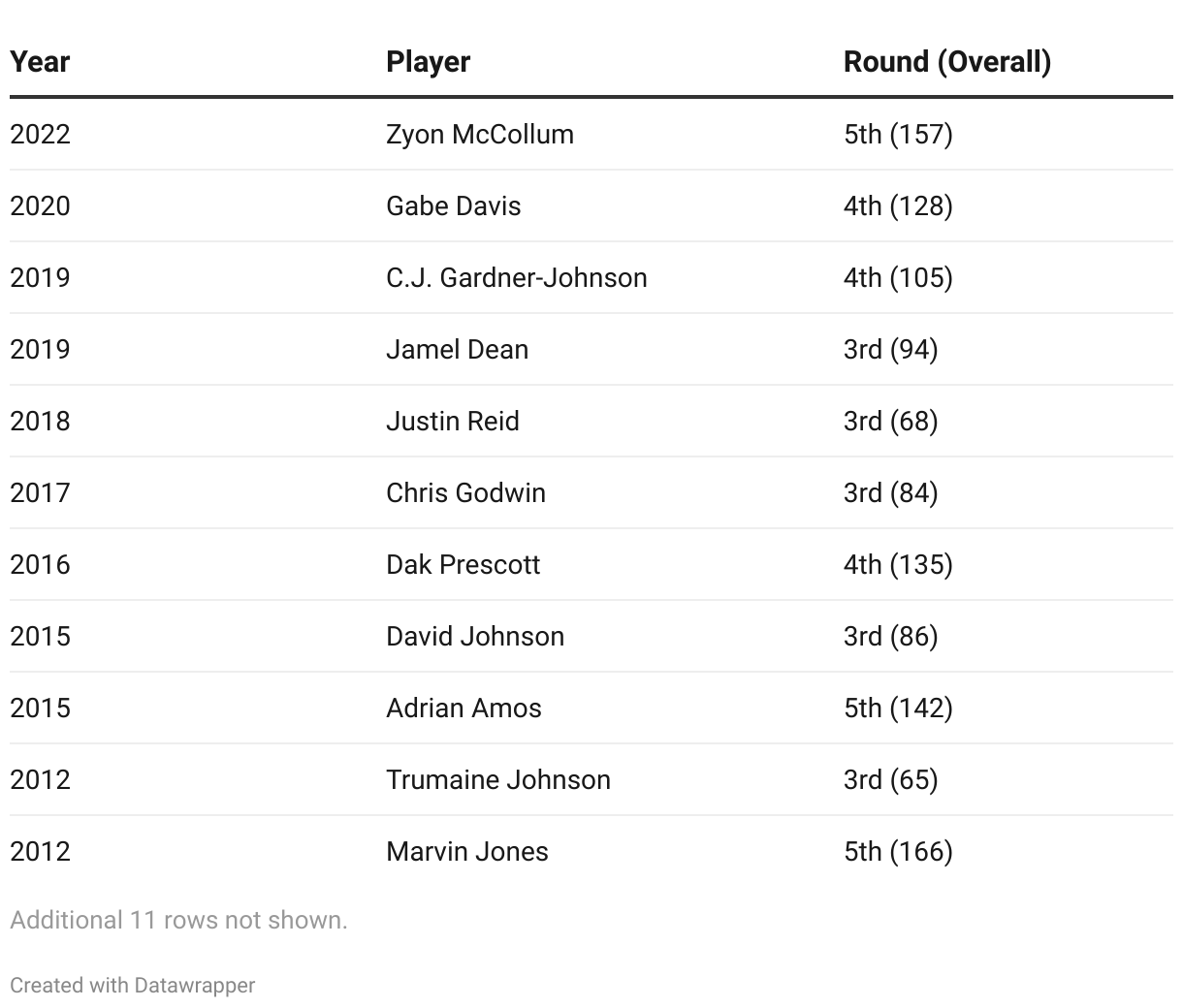Click the 4th (135) draft cell
This screenshot has width=1183, height=1008.
[898, 564]
